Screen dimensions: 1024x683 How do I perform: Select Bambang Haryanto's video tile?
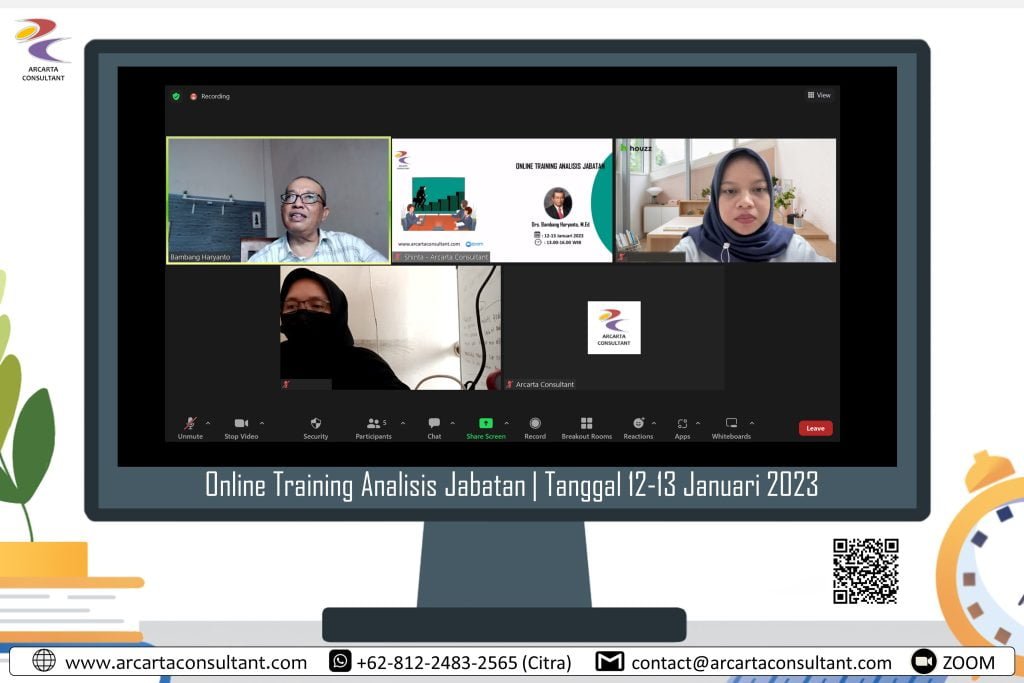(278, 200)
